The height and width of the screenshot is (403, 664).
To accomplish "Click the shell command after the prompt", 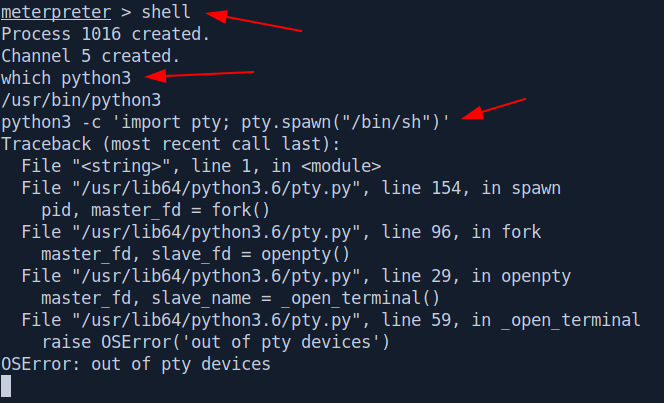I will tap(166, 11).
